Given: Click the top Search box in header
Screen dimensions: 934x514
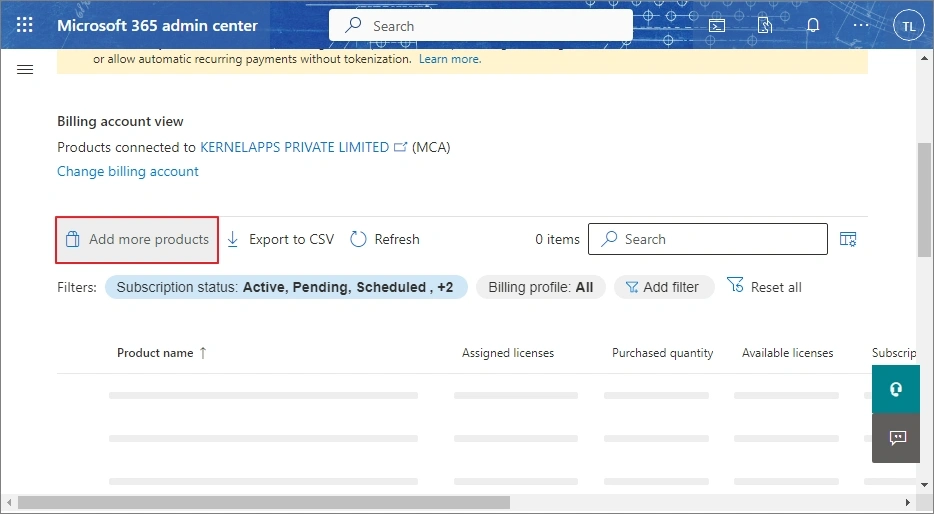Looking at the screenshot, I should click(x=481, y=26).
